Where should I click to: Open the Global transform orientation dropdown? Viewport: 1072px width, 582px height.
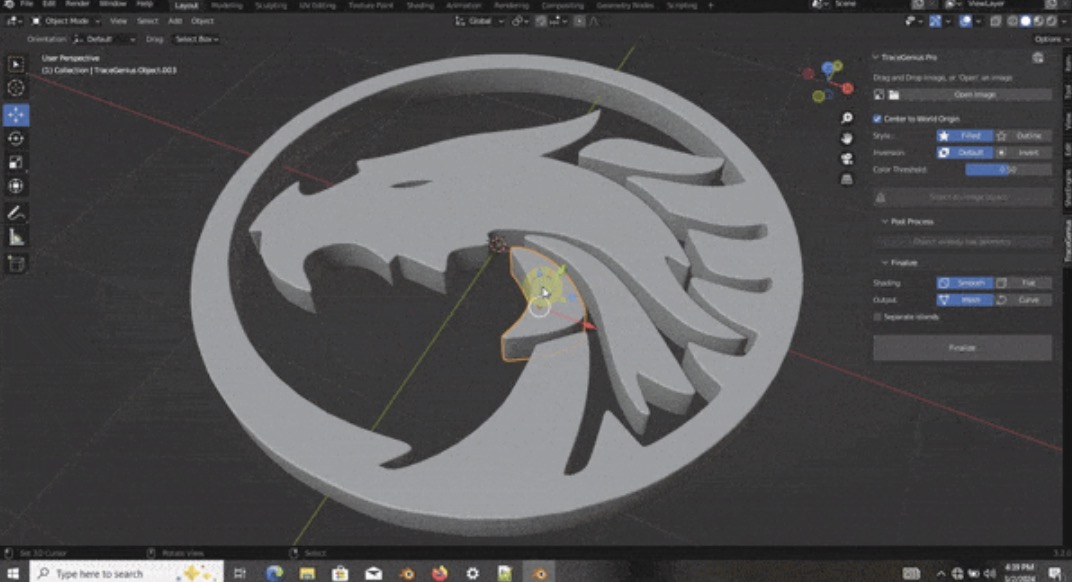(x=479, y=21)
